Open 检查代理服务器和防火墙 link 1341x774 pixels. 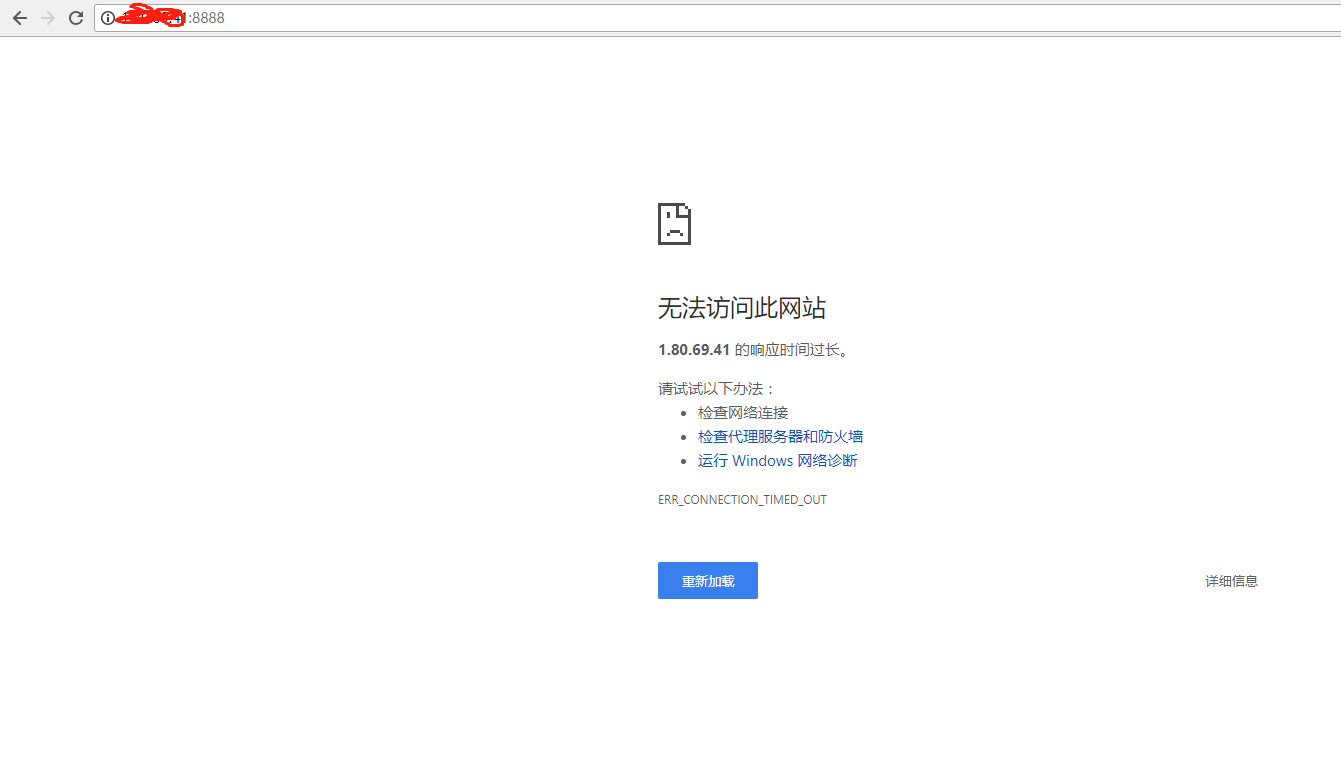click(x=780, y=437)
